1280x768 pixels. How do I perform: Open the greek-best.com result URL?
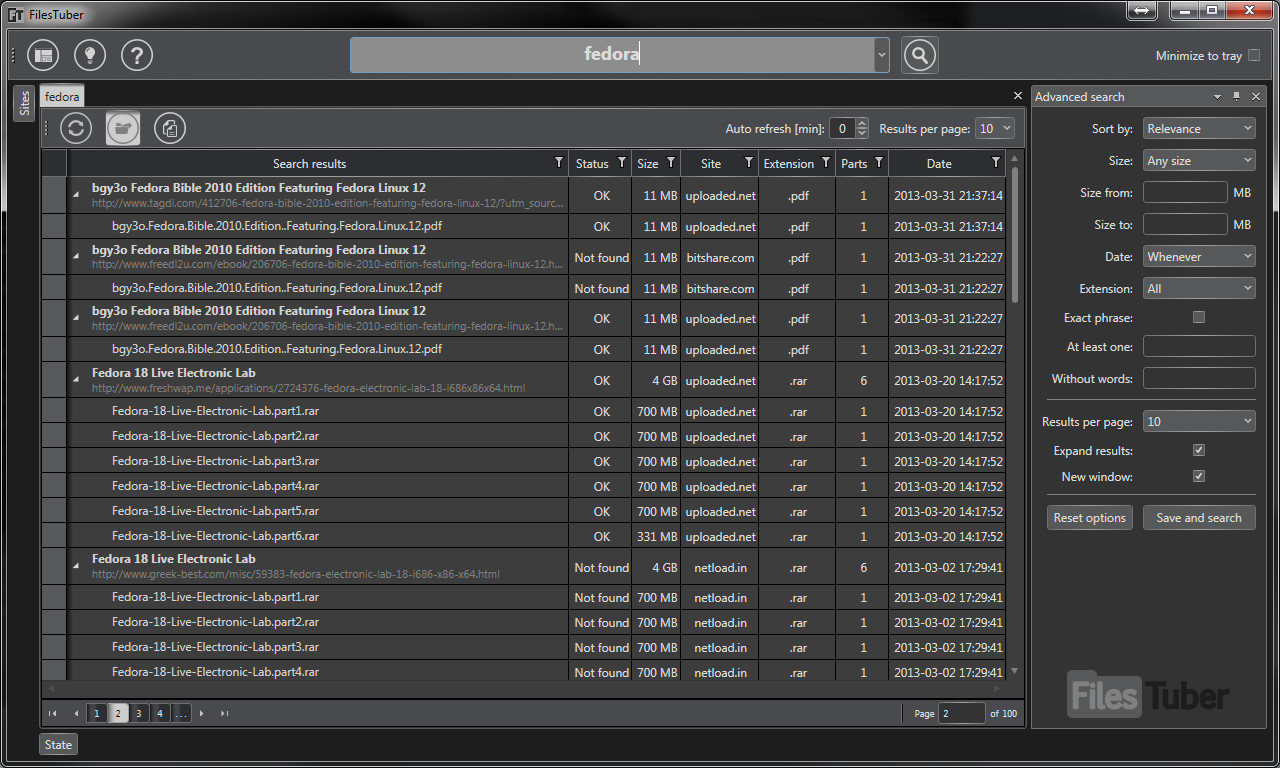(x=295, y=574)
